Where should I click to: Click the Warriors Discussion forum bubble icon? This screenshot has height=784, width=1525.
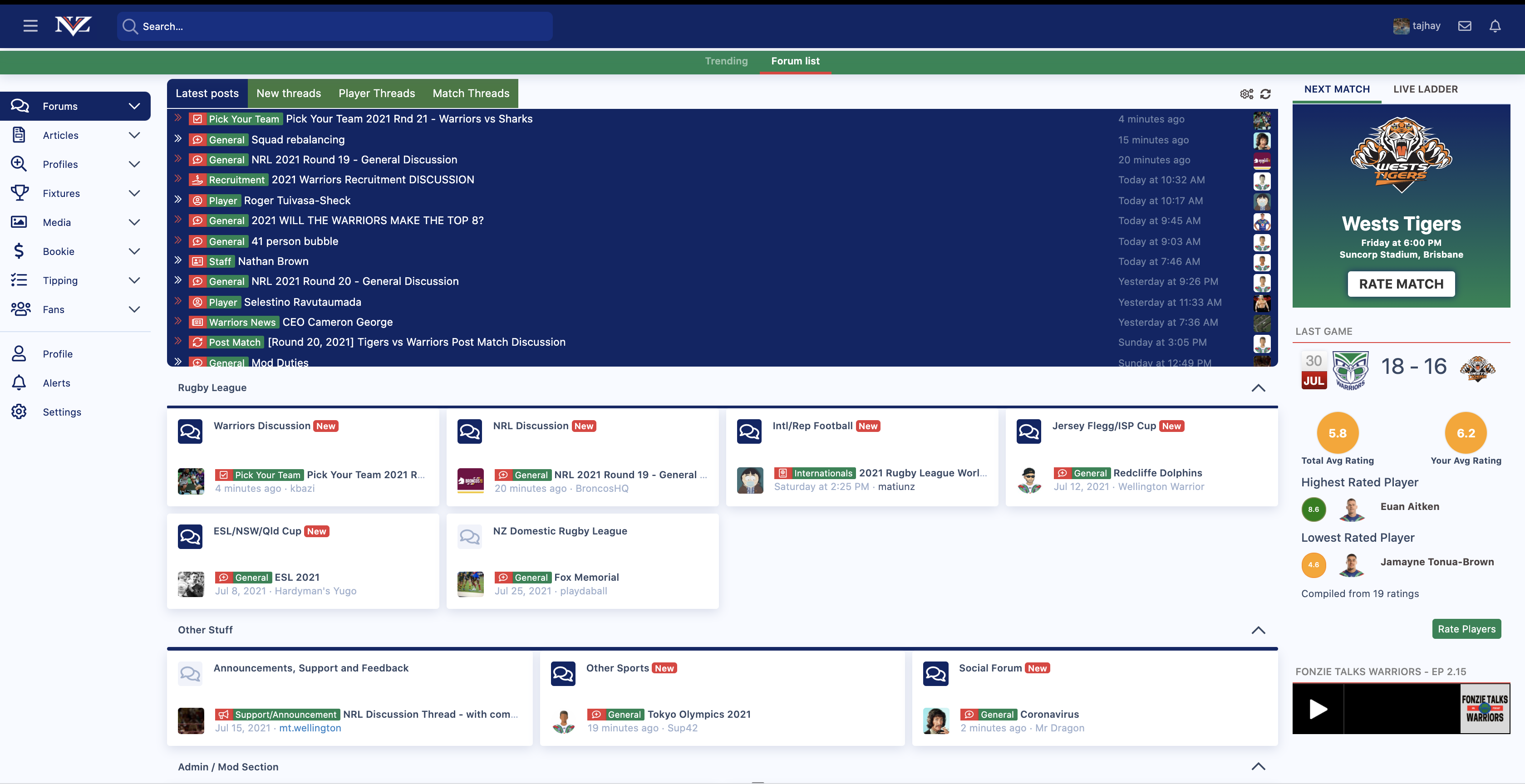pyautogui.click(x=190, y=431)
